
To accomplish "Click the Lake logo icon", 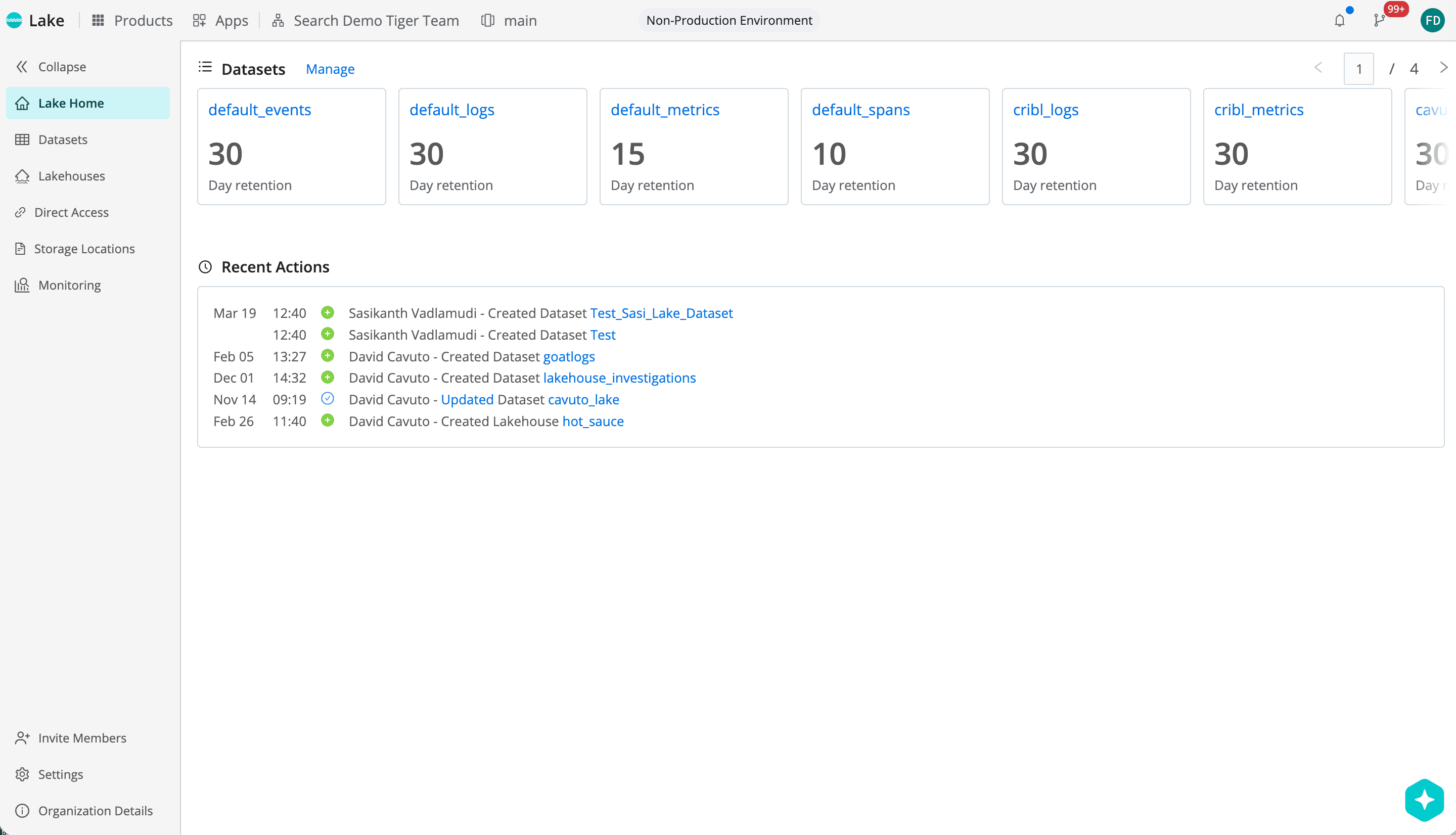I will point(14,21).
